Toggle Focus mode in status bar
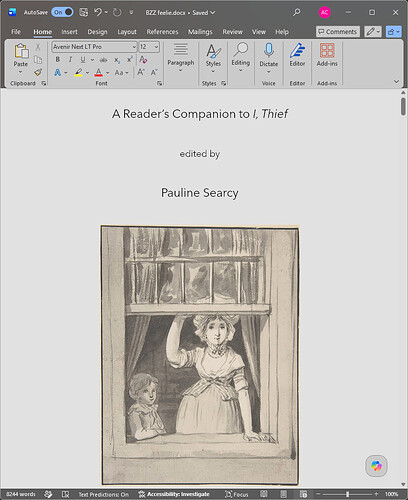The image size is (408, 500). (236, 494)
